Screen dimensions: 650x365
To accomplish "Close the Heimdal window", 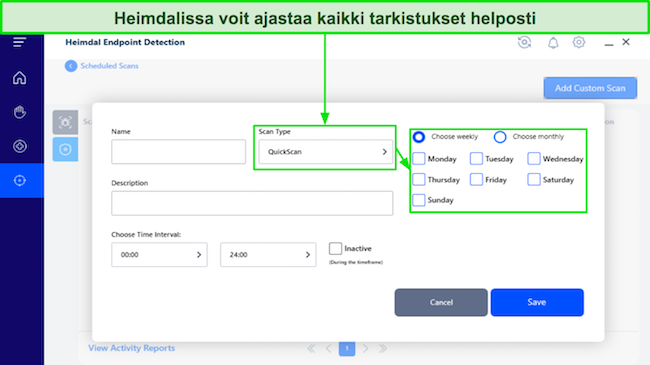I will pos(626,42).
